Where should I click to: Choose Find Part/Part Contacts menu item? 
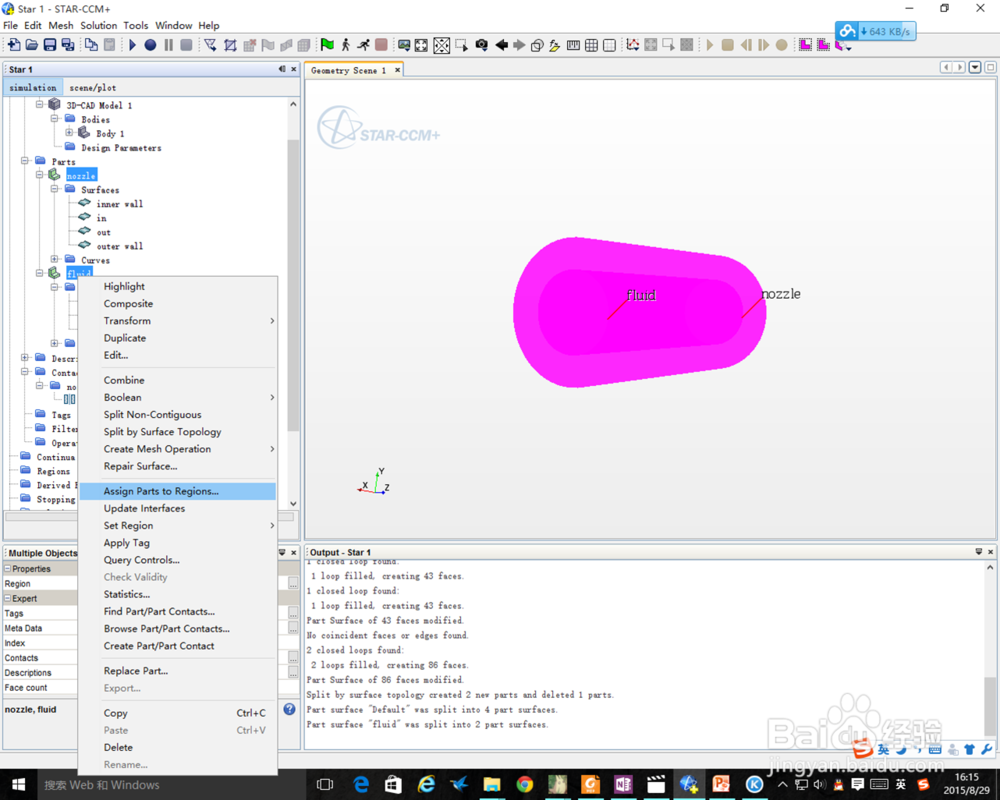pos(178,612)
